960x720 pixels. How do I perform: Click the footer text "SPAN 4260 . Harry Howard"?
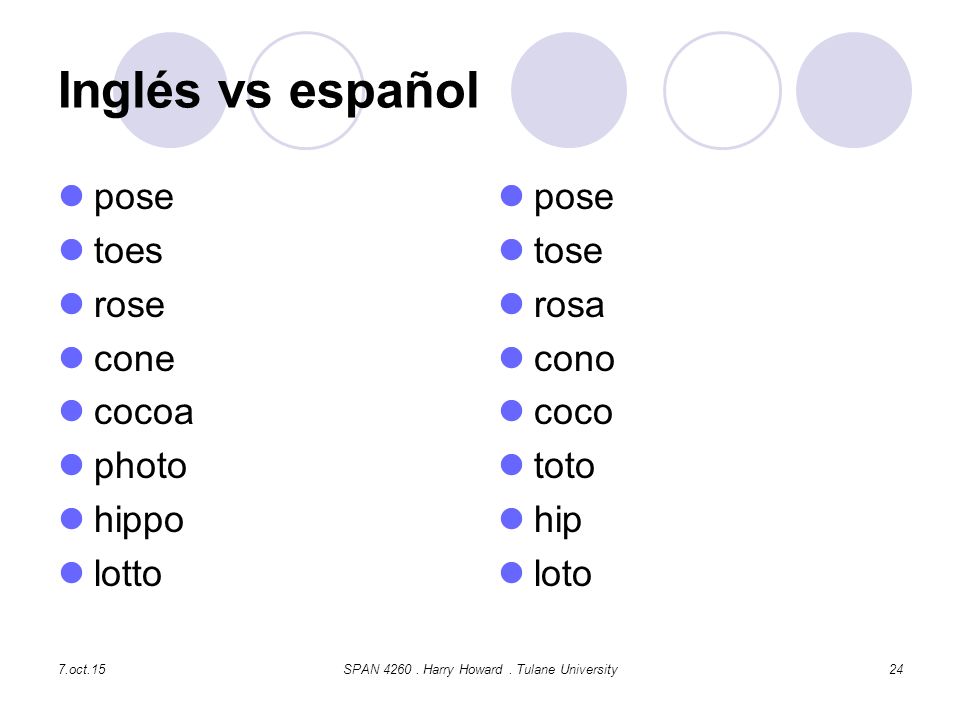click(x=422, y=669)
